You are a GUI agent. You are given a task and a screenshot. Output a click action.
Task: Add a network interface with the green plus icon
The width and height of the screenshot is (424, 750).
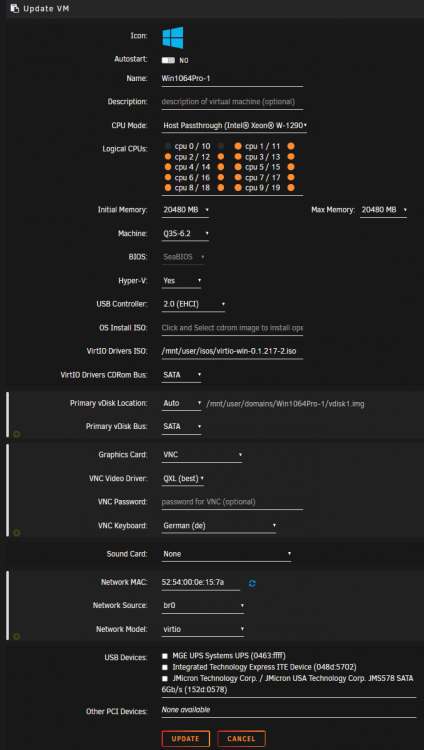click(x=17, y=636)
